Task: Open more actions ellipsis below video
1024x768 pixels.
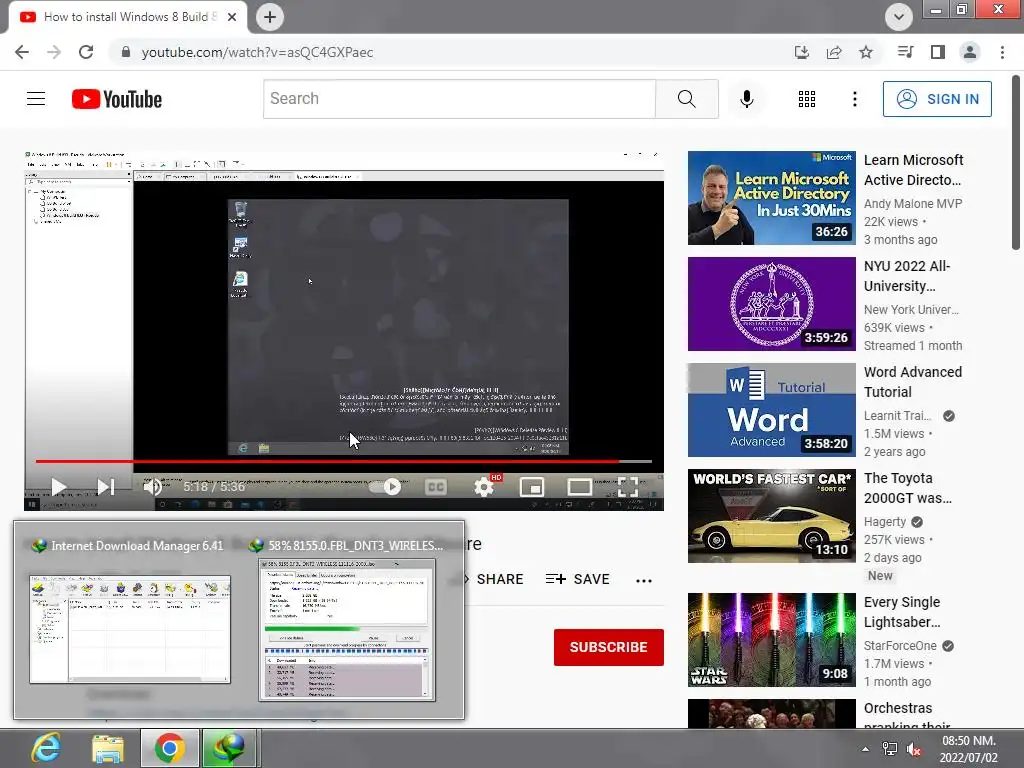Action: (x=644, y=581)
